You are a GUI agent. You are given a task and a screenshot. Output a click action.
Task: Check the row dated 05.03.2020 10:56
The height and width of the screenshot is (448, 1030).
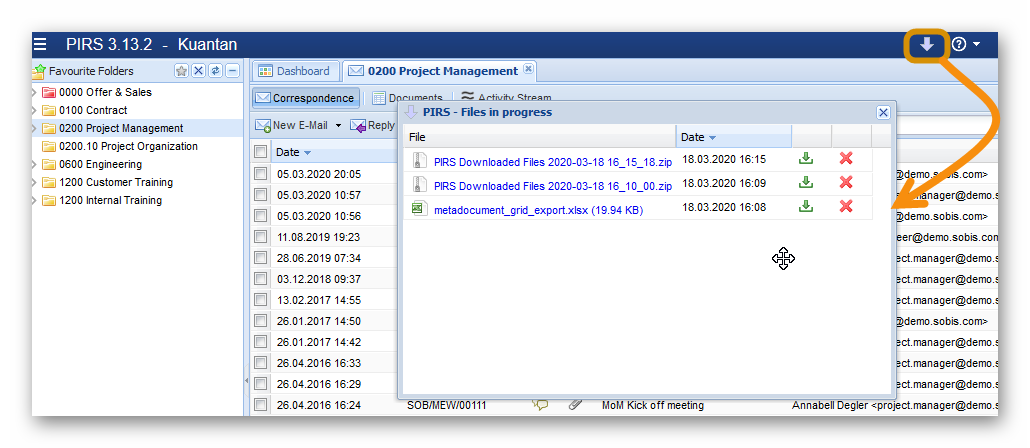(261, 216)
